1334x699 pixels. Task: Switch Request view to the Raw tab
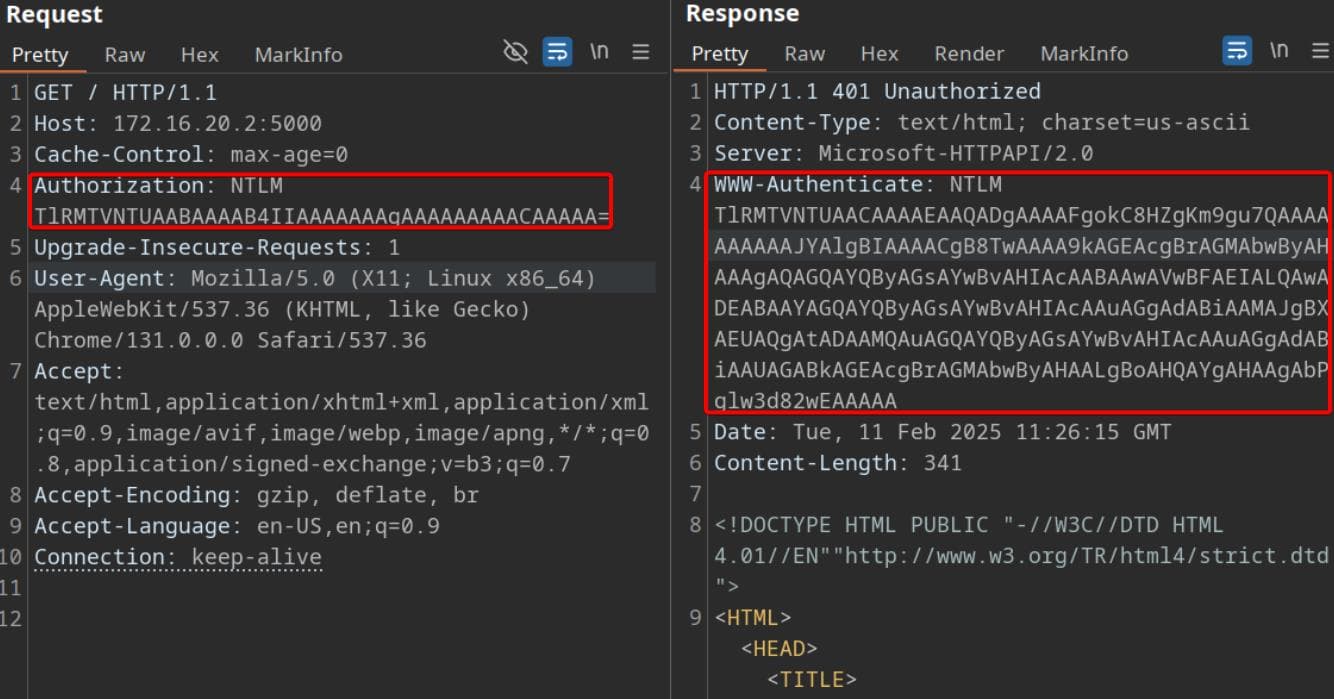coord(125,55)
